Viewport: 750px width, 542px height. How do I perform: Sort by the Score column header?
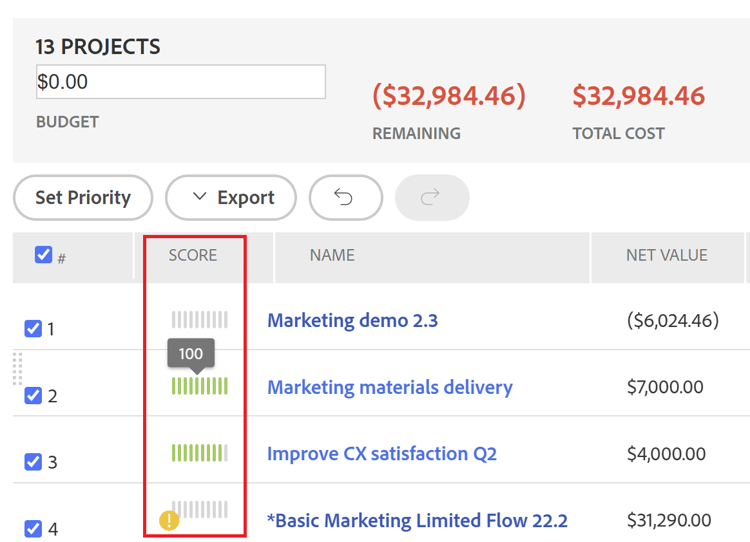[193, 255]
